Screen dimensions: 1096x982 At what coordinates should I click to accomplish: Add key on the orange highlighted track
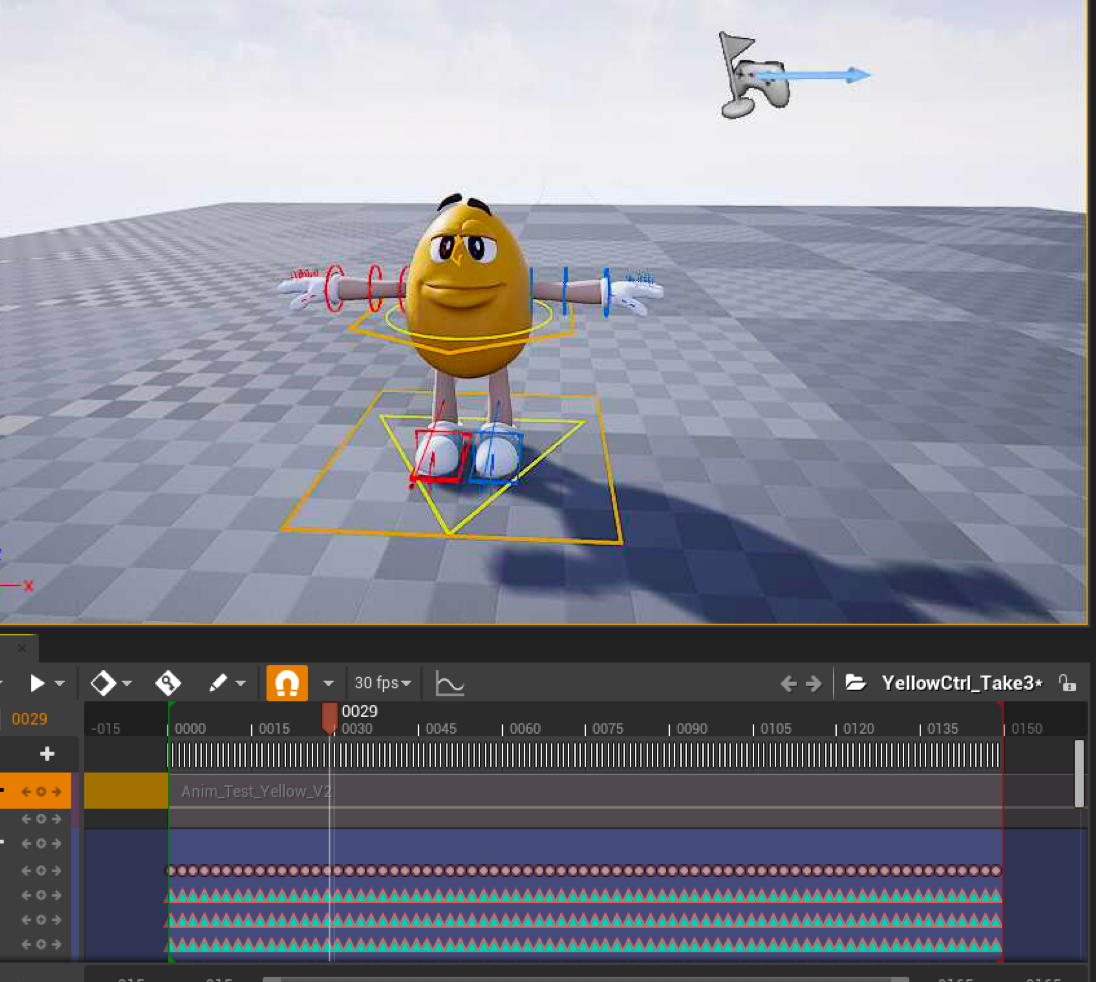tap(41, 792)
